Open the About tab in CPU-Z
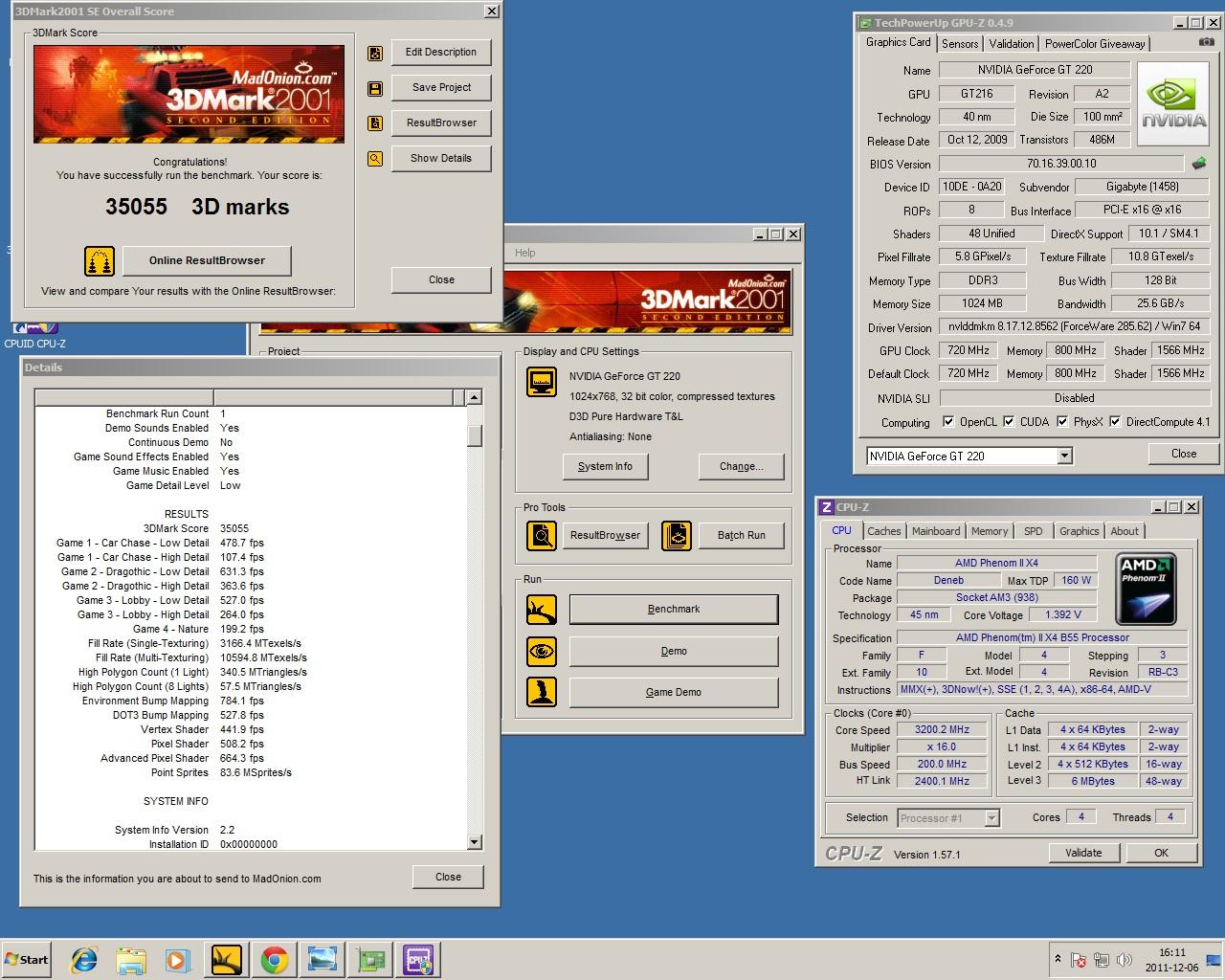Image resolution: width=1225 pixels, height=980 pixels. point(1125,531)
